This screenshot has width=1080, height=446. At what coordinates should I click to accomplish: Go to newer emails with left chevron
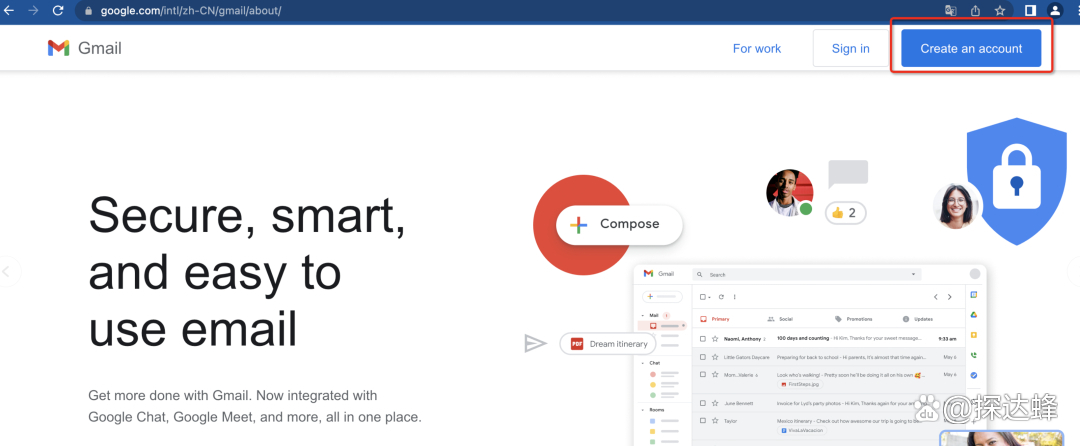[x=935, y=297]
